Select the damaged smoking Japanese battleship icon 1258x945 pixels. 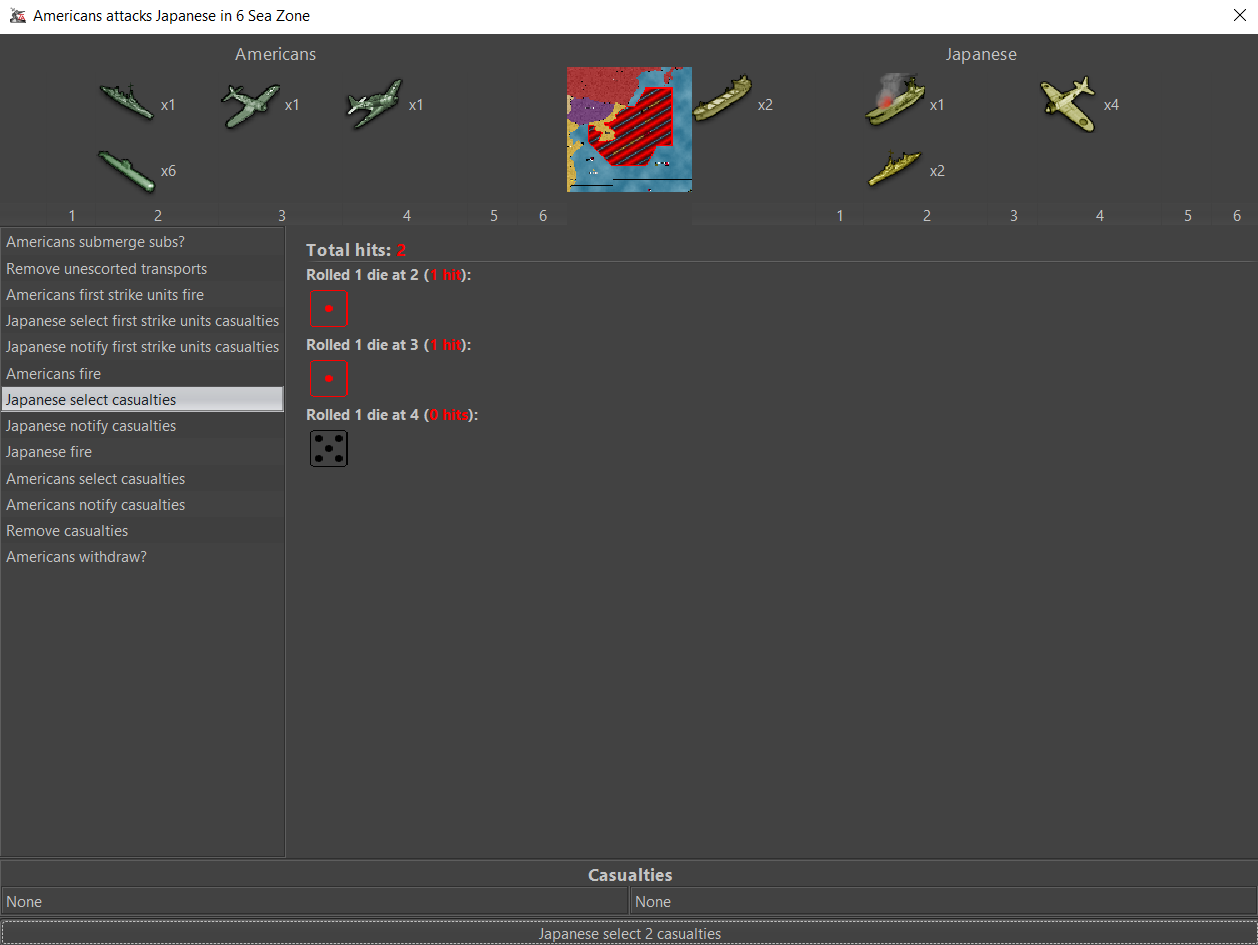point(894,101)
